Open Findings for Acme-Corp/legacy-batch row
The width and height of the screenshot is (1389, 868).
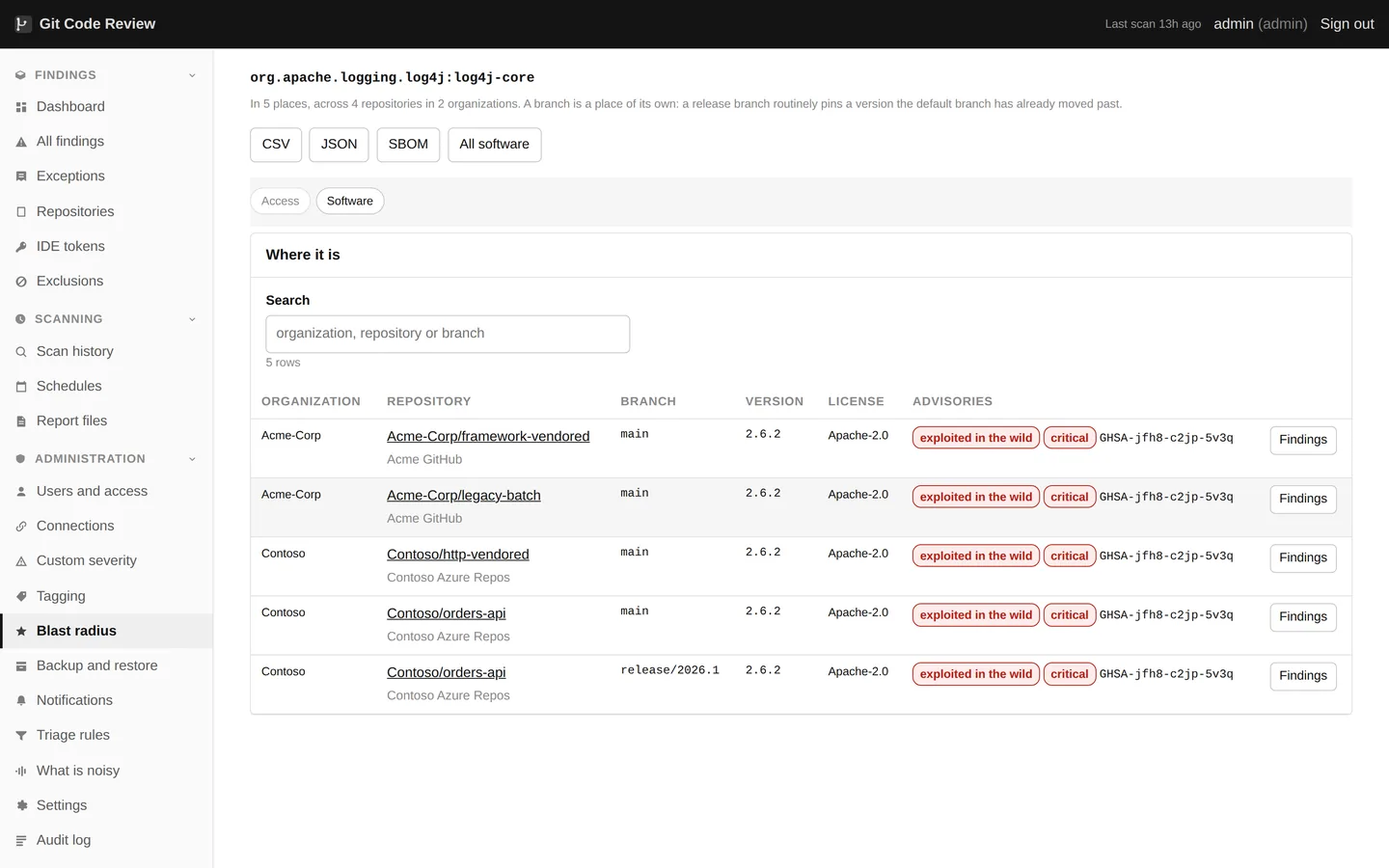[1303, 499]
